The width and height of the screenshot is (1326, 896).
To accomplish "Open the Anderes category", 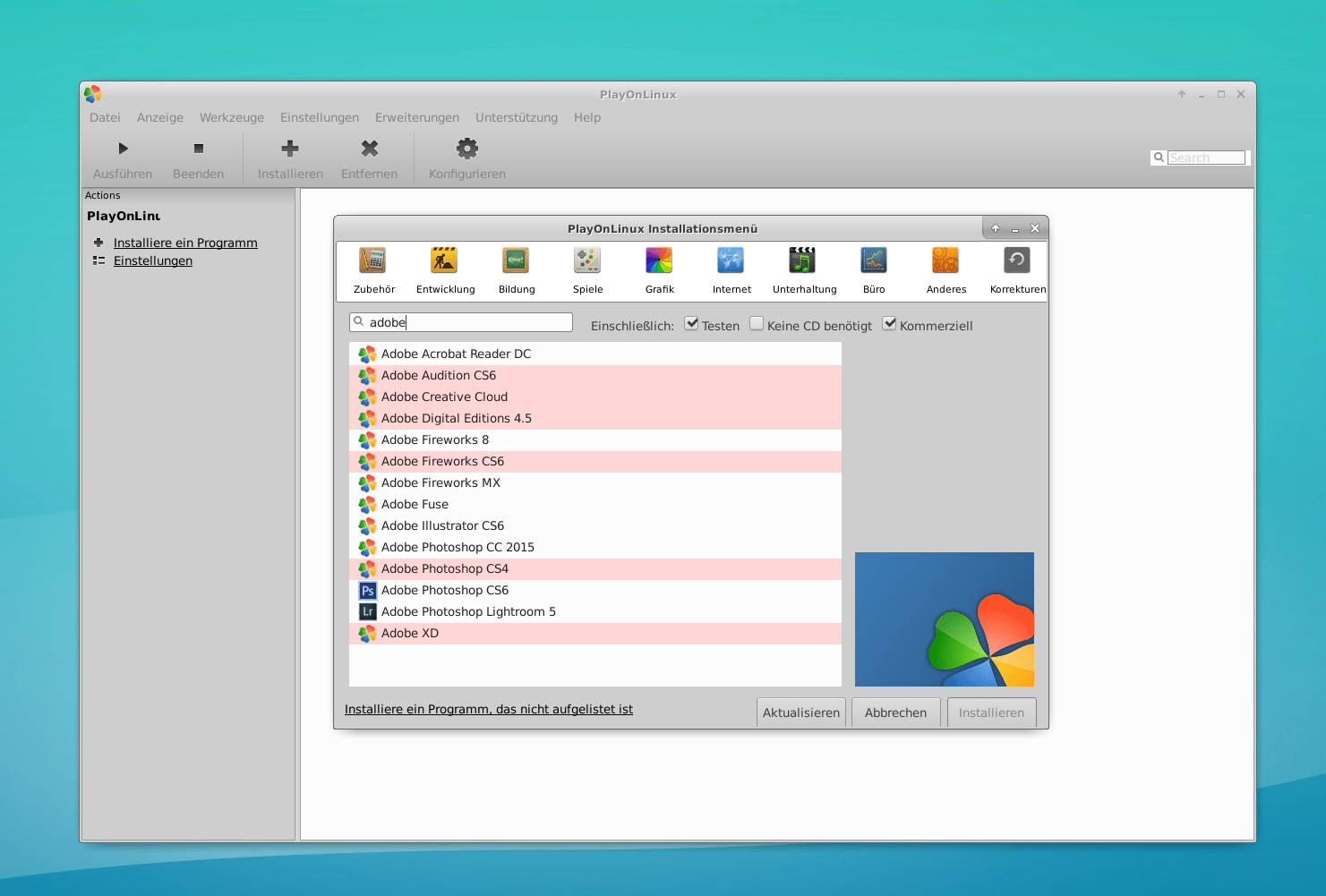I will [x=946, y=270].
